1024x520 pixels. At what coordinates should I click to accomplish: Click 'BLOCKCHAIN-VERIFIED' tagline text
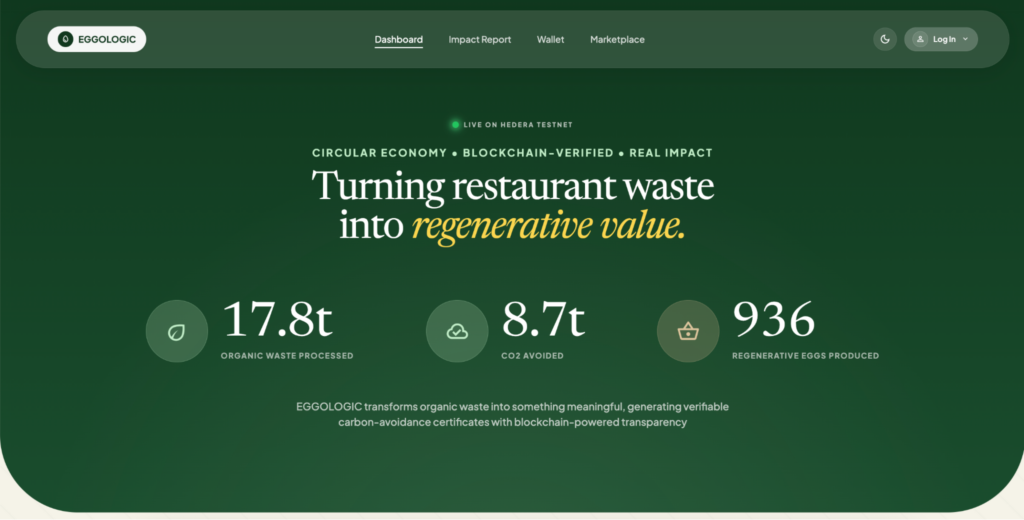[x=538, y=153]
